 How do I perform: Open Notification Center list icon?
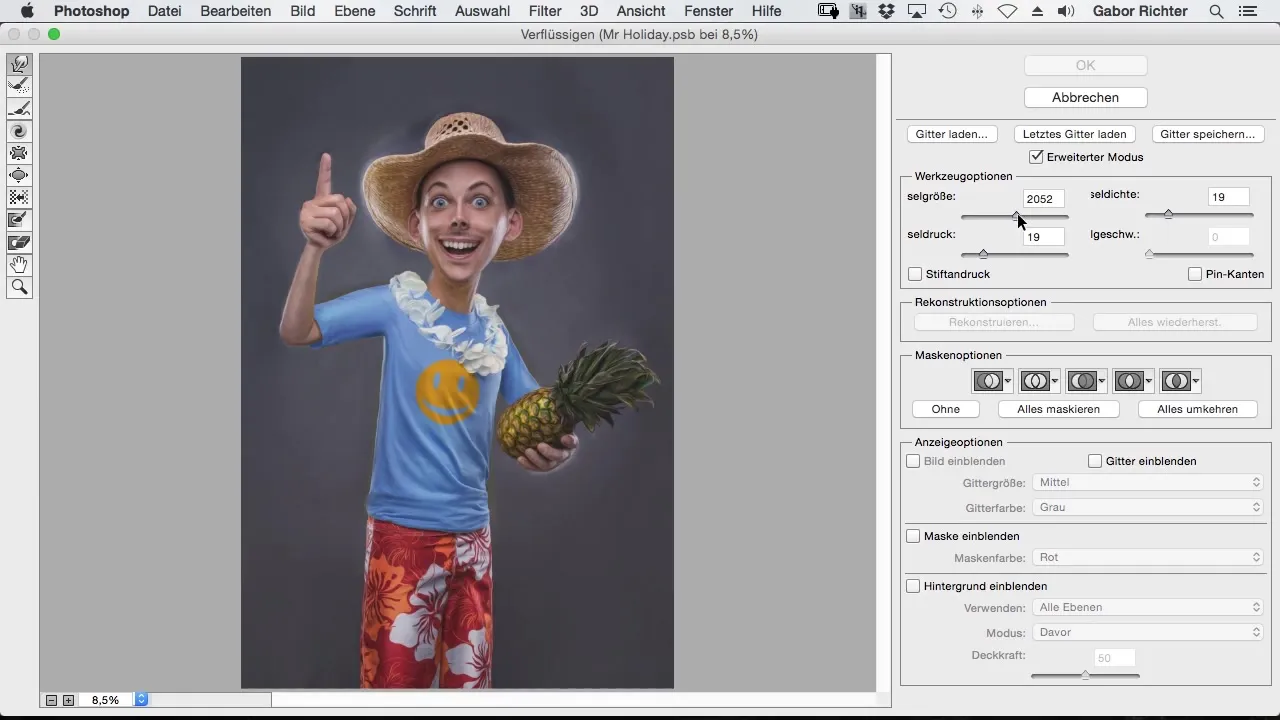pyautogui.click(x=1248, y=12)
